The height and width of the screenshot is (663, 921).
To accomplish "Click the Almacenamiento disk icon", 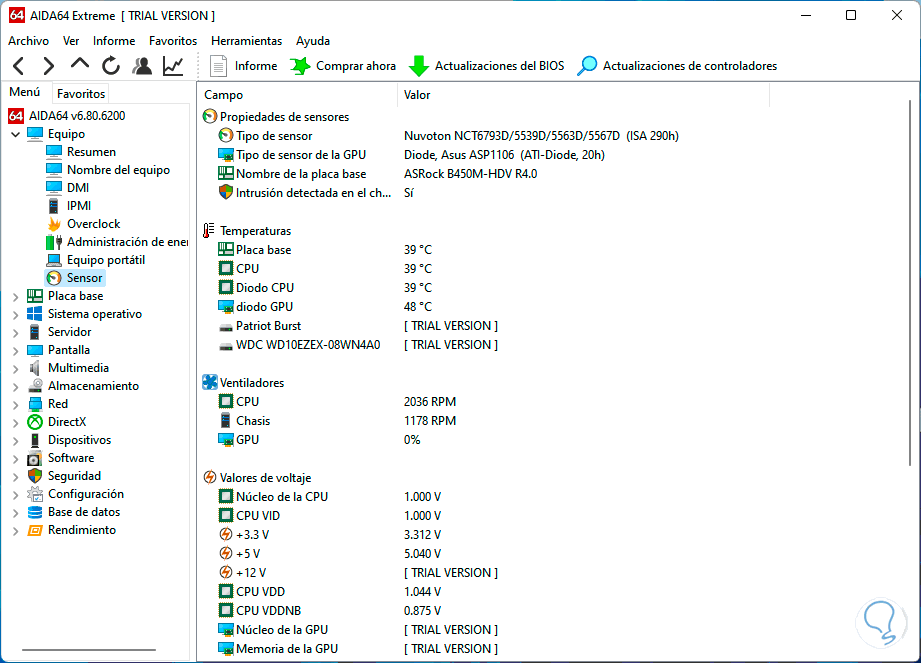I will [35, 386].
